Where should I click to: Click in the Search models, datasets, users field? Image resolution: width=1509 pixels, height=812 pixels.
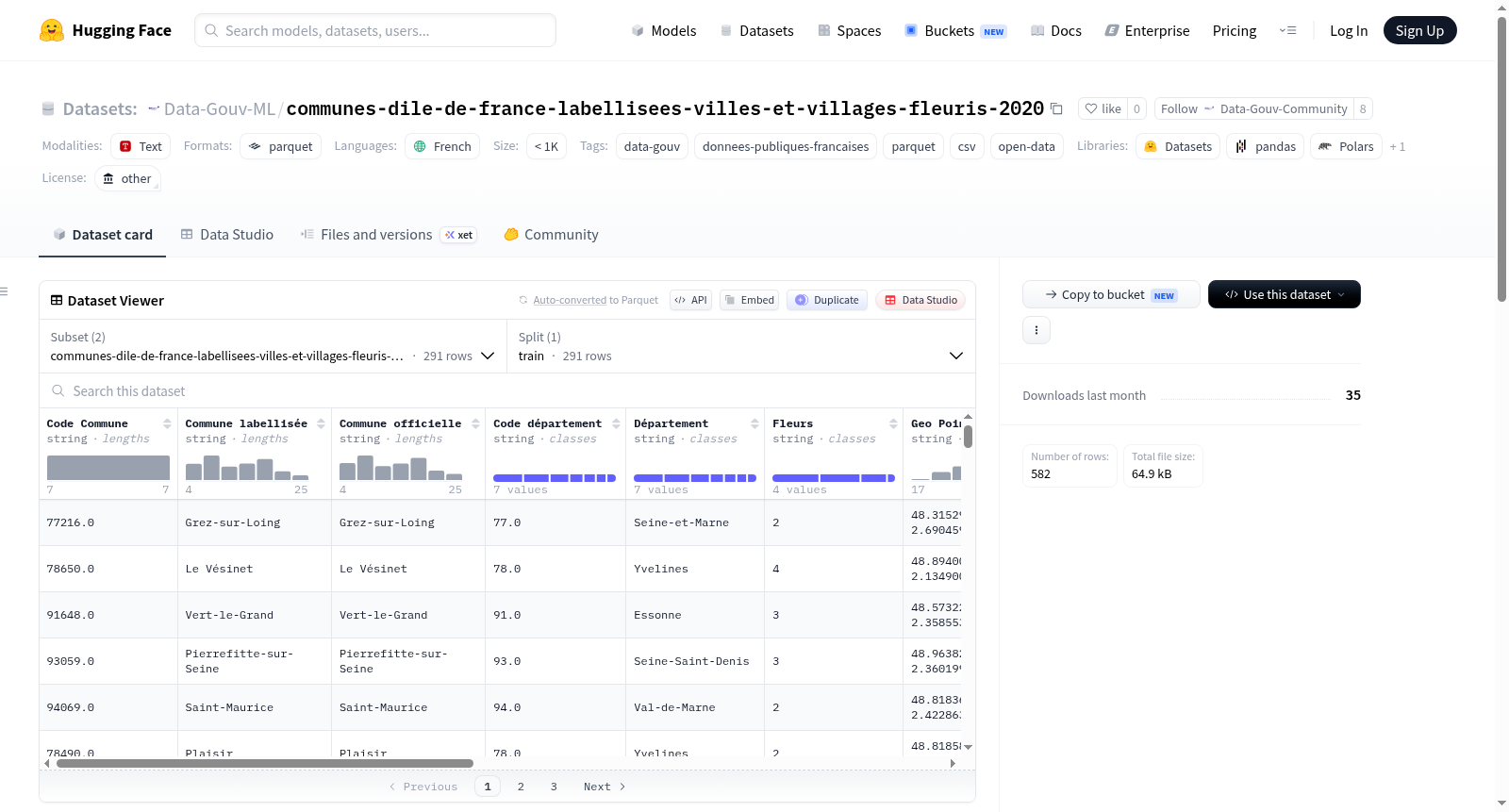[x=375, y=30]
